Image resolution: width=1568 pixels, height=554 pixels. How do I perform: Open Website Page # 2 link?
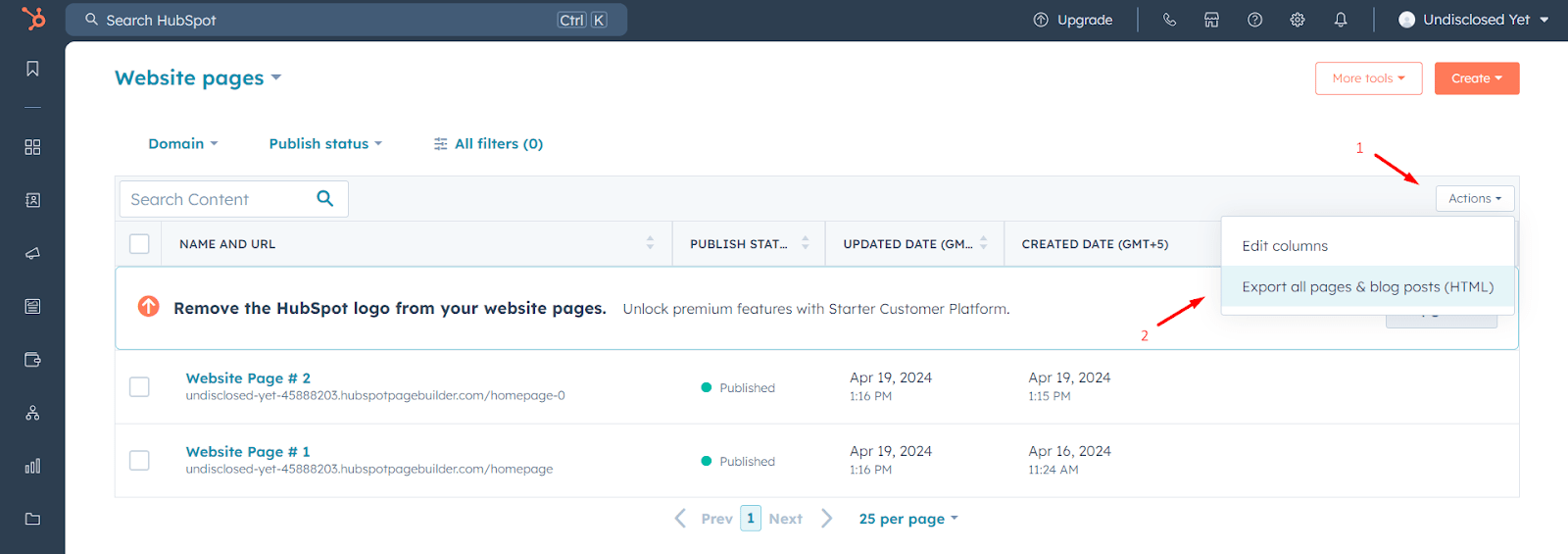tap(248, 378)
